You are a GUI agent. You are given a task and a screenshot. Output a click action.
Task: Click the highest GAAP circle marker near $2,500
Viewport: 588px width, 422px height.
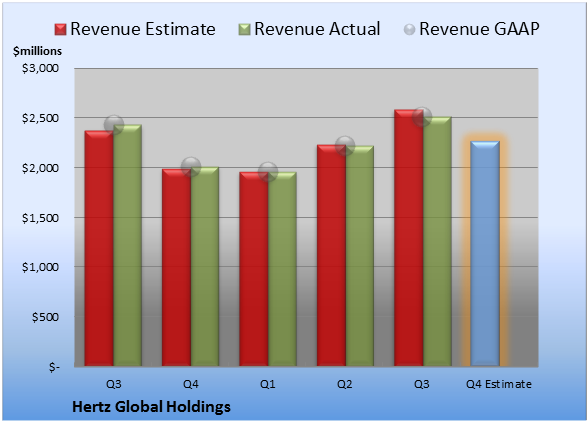(x=422, y=117)
